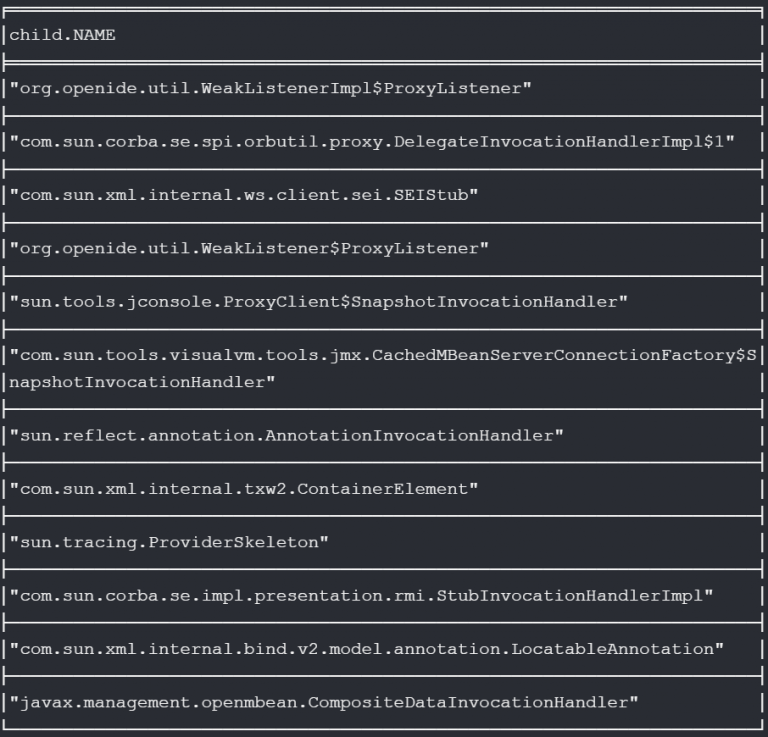The height and width of the screenshot is (737, 768).
Task: Click the DelegateInvocationHandlerImpl$1 row
Action: pyautogui.click(x=372, y=141)
